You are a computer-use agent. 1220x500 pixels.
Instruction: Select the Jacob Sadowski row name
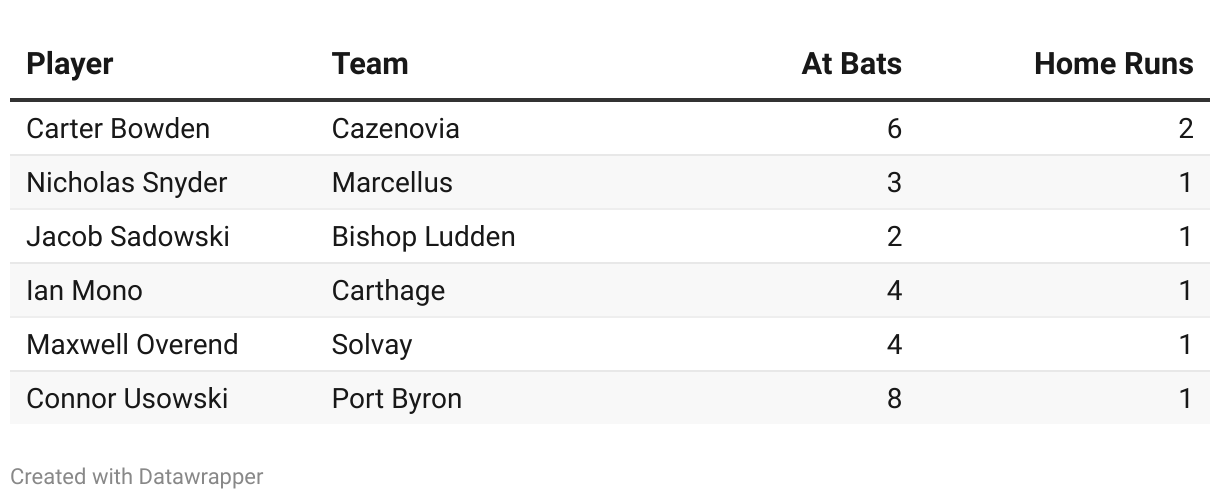[x=128, y=237]
